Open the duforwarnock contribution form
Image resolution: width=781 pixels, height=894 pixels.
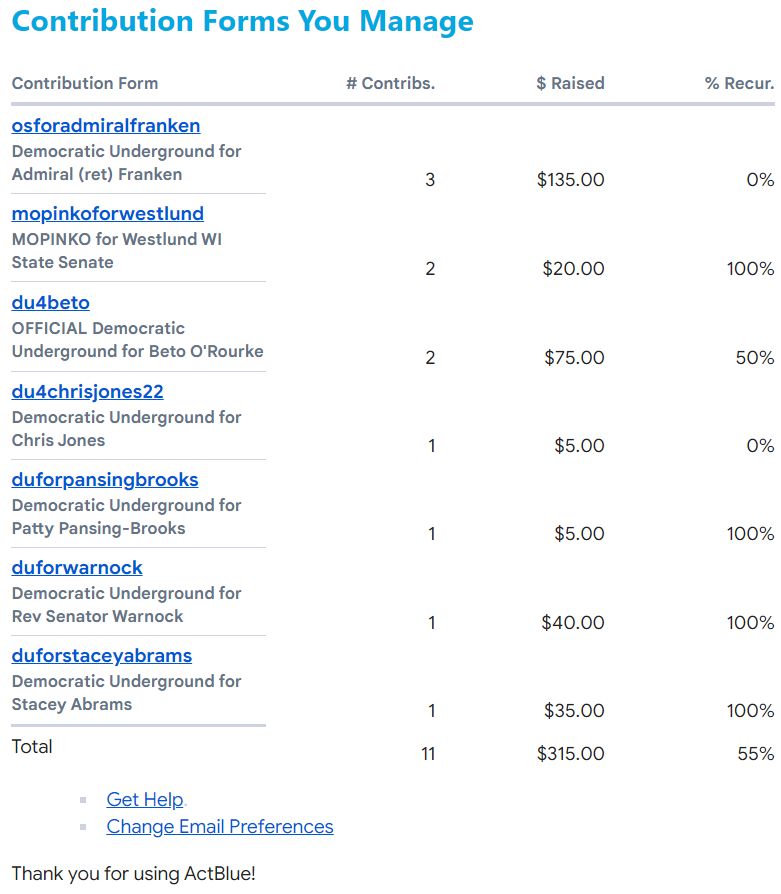[x=77, y=568]
